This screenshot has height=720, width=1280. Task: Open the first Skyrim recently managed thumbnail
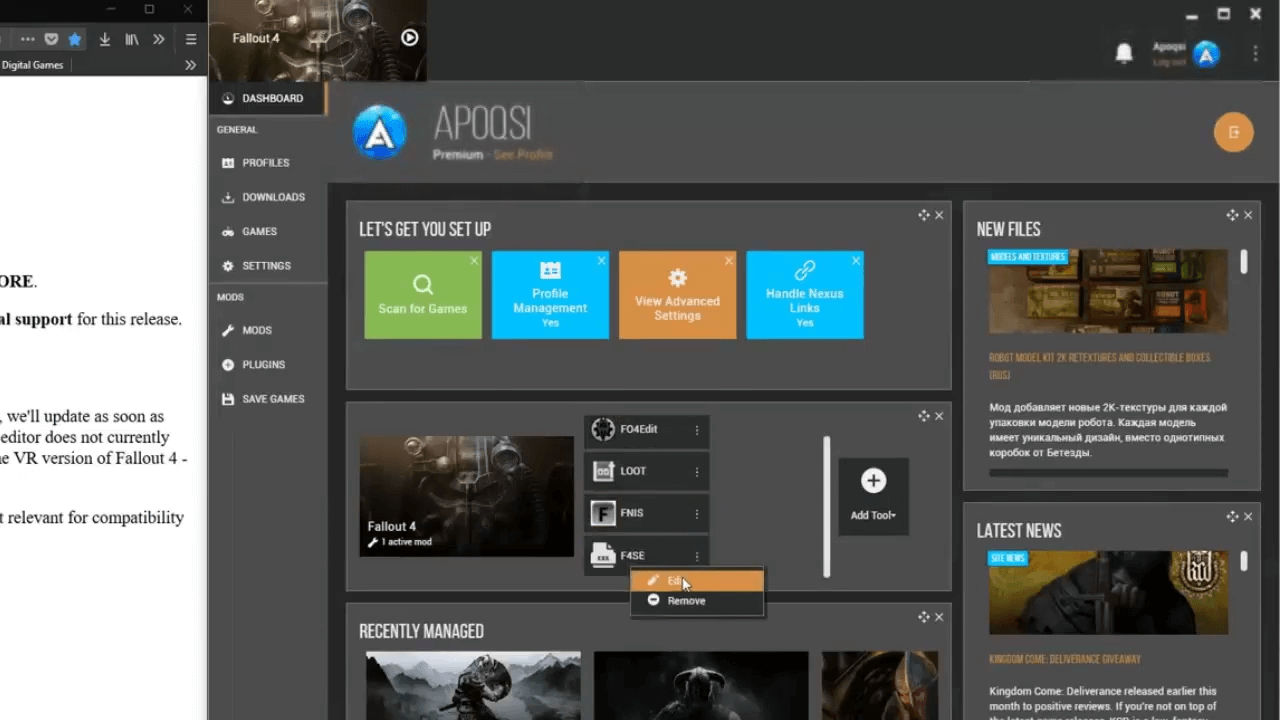point(473,686)
